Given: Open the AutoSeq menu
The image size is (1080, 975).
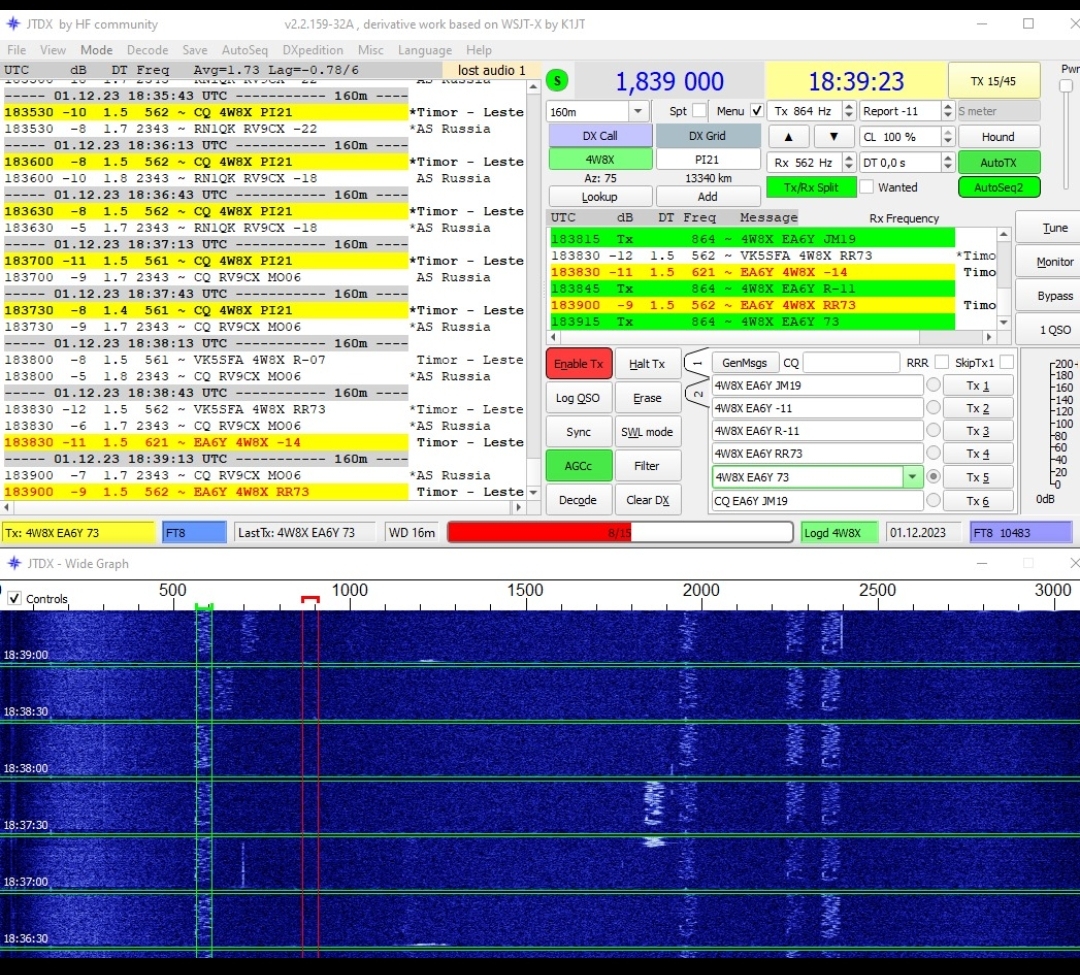Looking at the screenshot, I should coord(244,50).
